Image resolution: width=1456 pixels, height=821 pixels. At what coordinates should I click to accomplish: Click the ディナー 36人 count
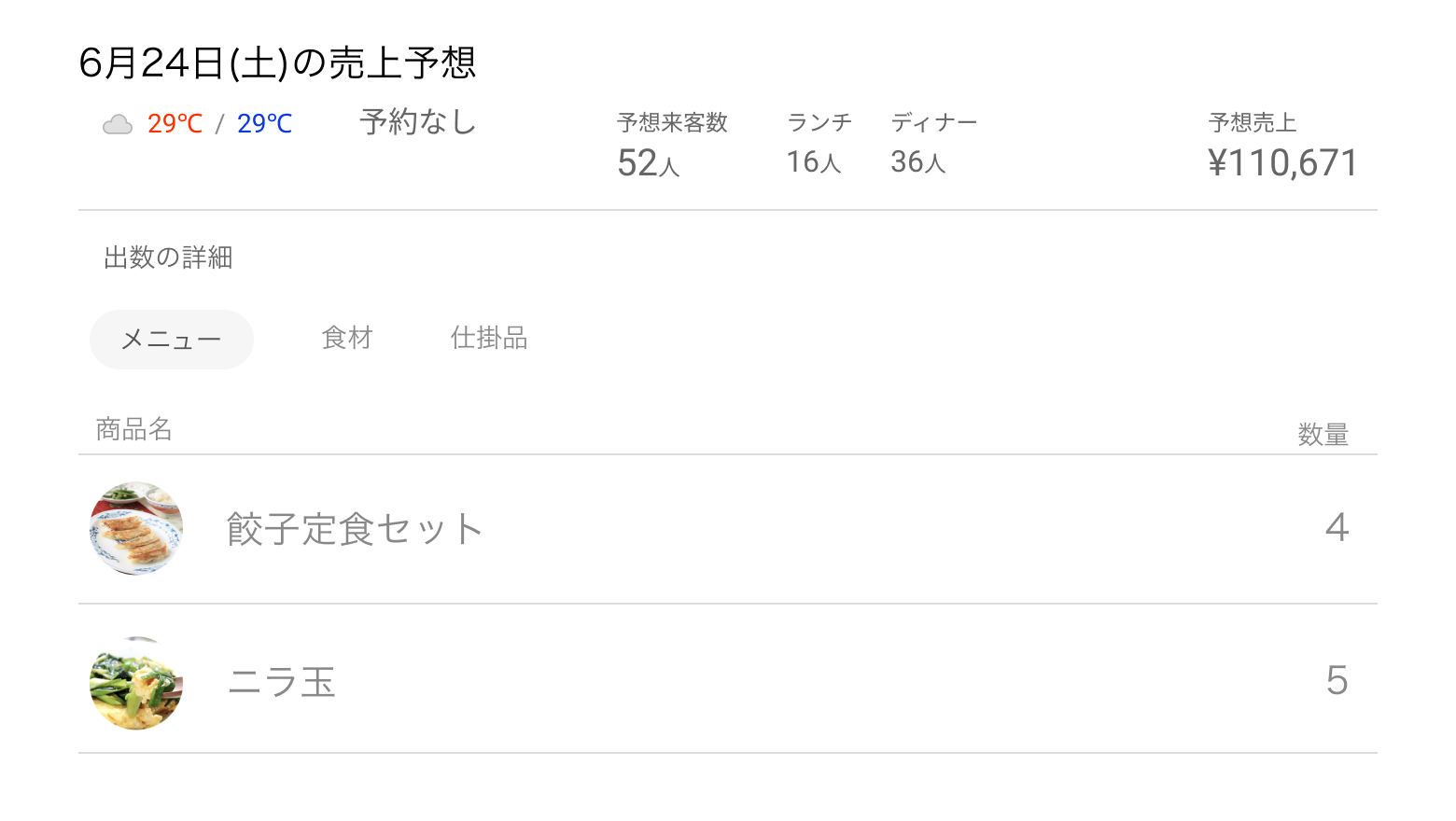(918, 162)
